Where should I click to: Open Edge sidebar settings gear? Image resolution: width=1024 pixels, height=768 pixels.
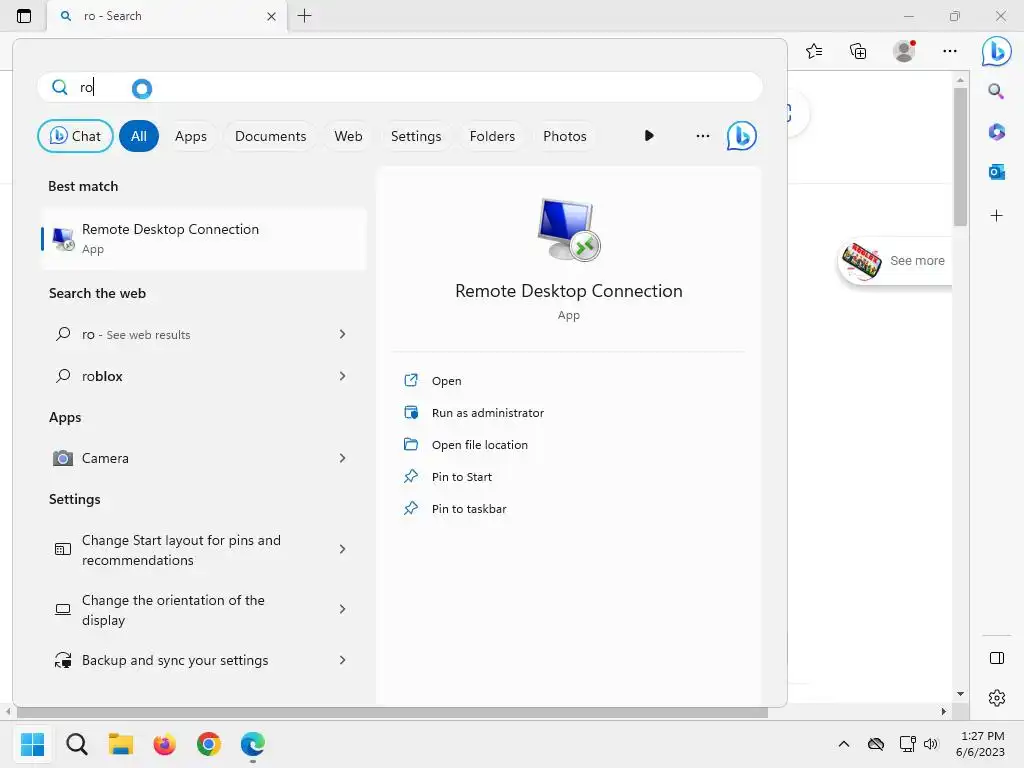click(997, 698)
